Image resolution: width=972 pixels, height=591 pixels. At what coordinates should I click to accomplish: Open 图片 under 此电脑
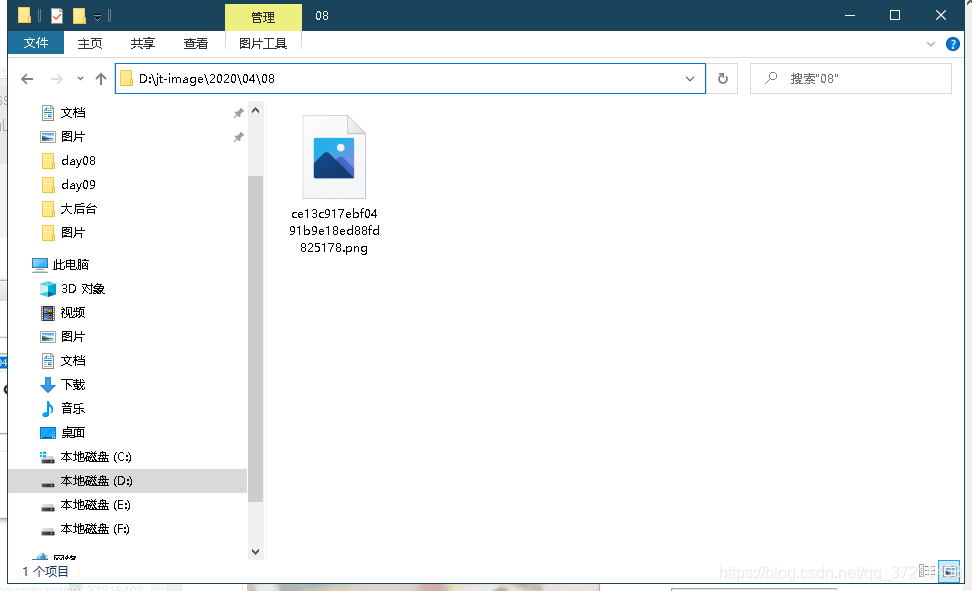73,337
